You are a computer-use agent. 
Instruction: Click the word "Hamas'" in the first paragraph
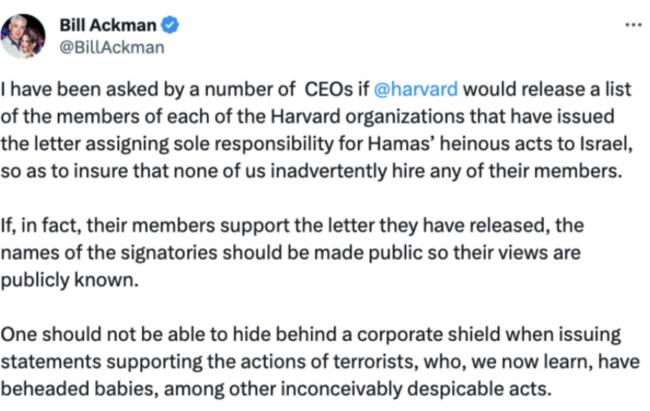[401, 144]
